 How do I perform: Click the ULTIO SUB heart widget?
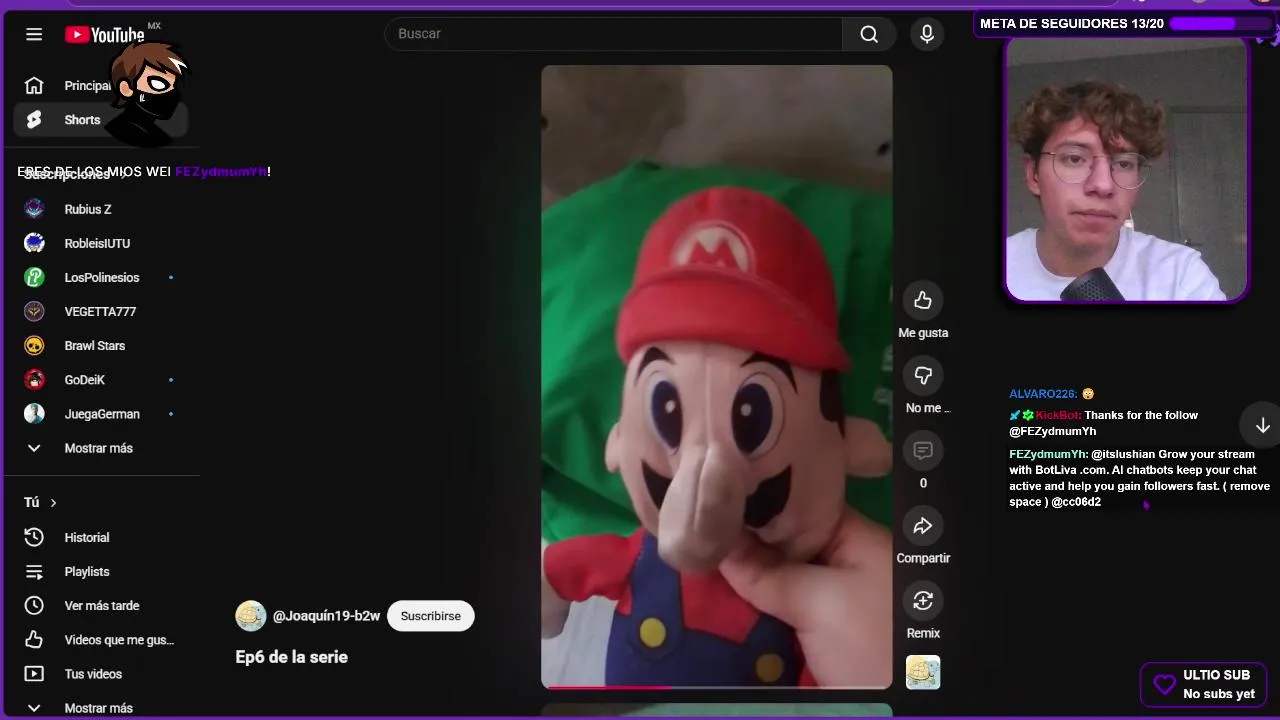(x=1203, y=684)
